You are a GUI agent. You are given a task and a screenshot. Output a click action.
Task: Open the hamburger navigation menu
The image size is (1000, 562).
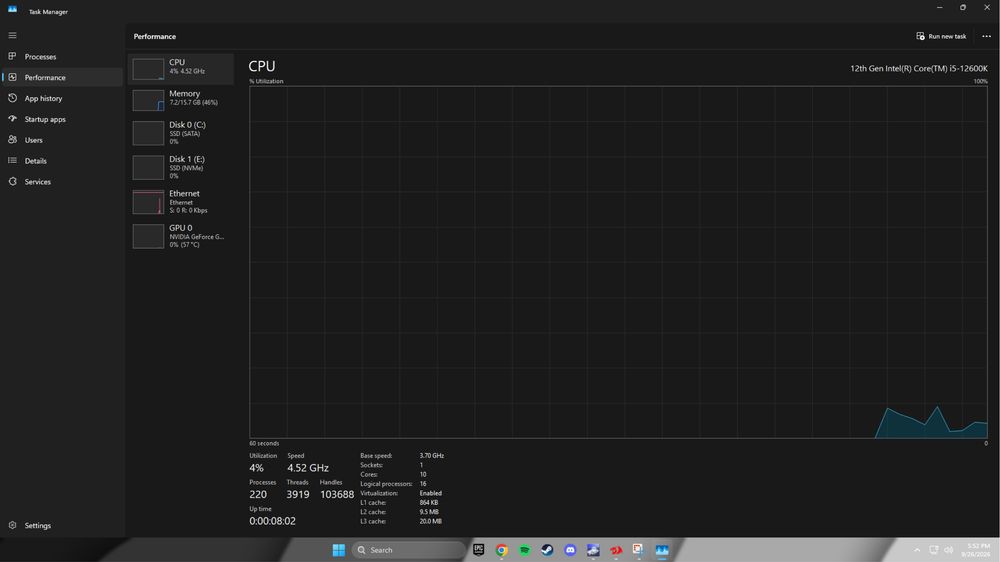coord(12,36)
